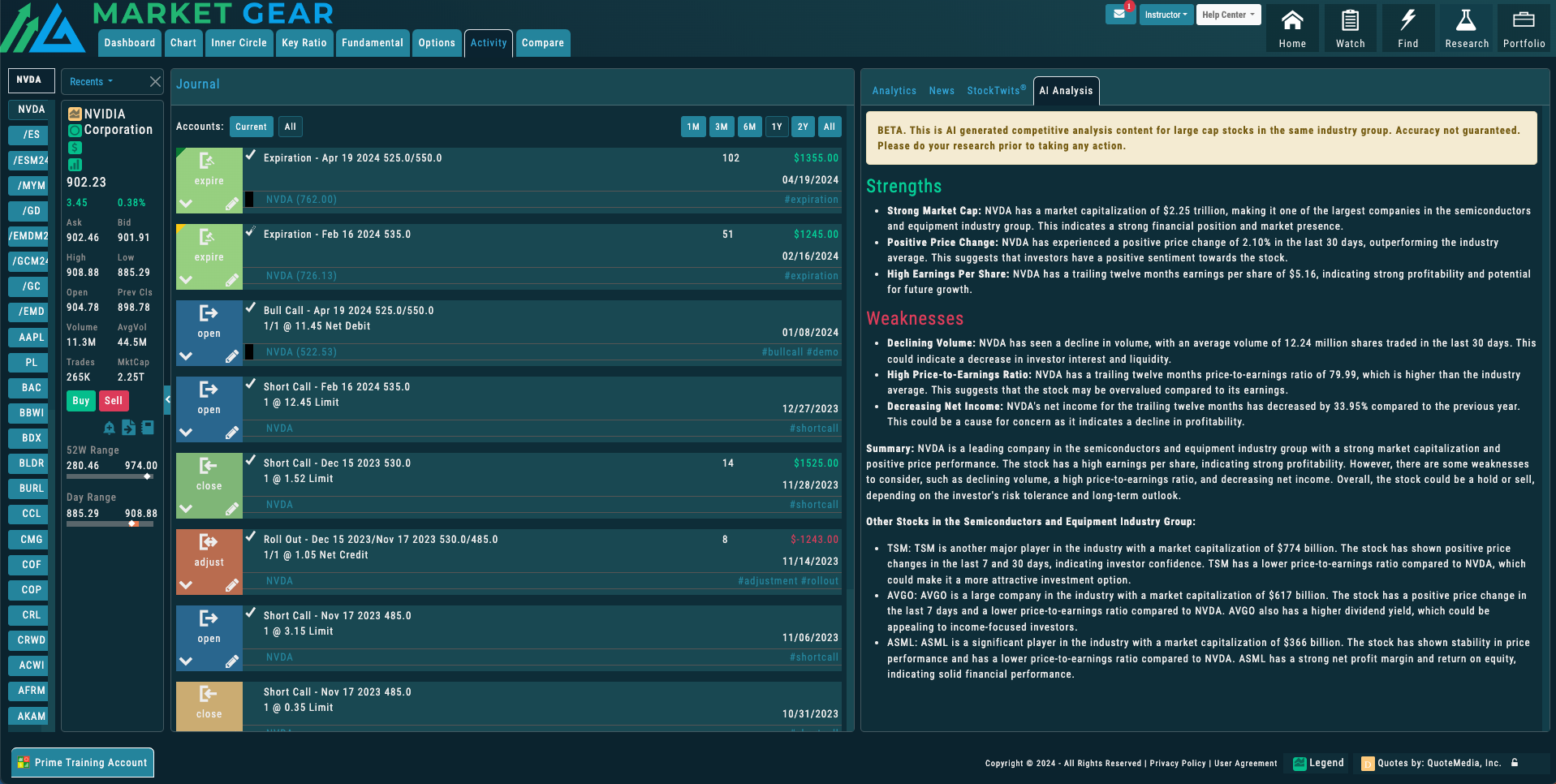This screenshot has width=1556, height=784.
Task: Expand the Short Call Feb 16 entry chevron
Action: coord(186,433)
